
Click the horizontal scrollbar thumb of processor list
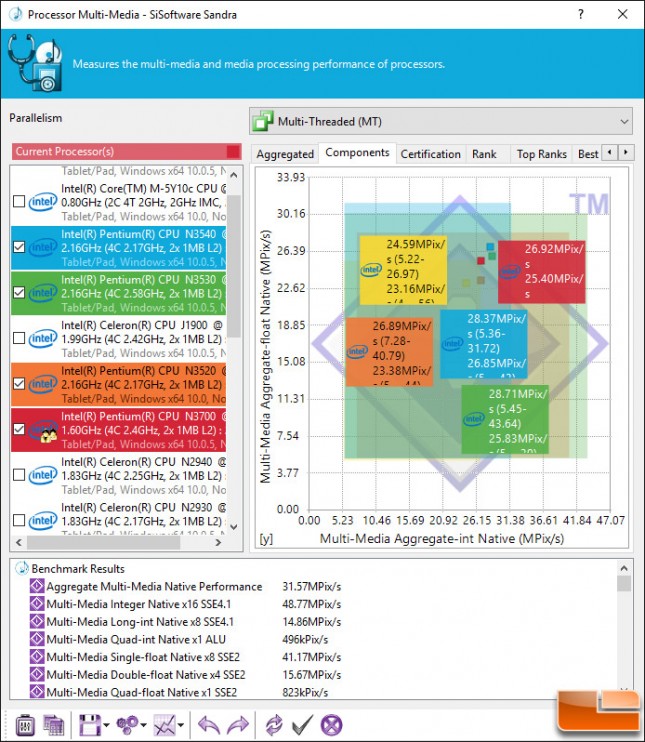pyautogui.click(x=103, y=542)
